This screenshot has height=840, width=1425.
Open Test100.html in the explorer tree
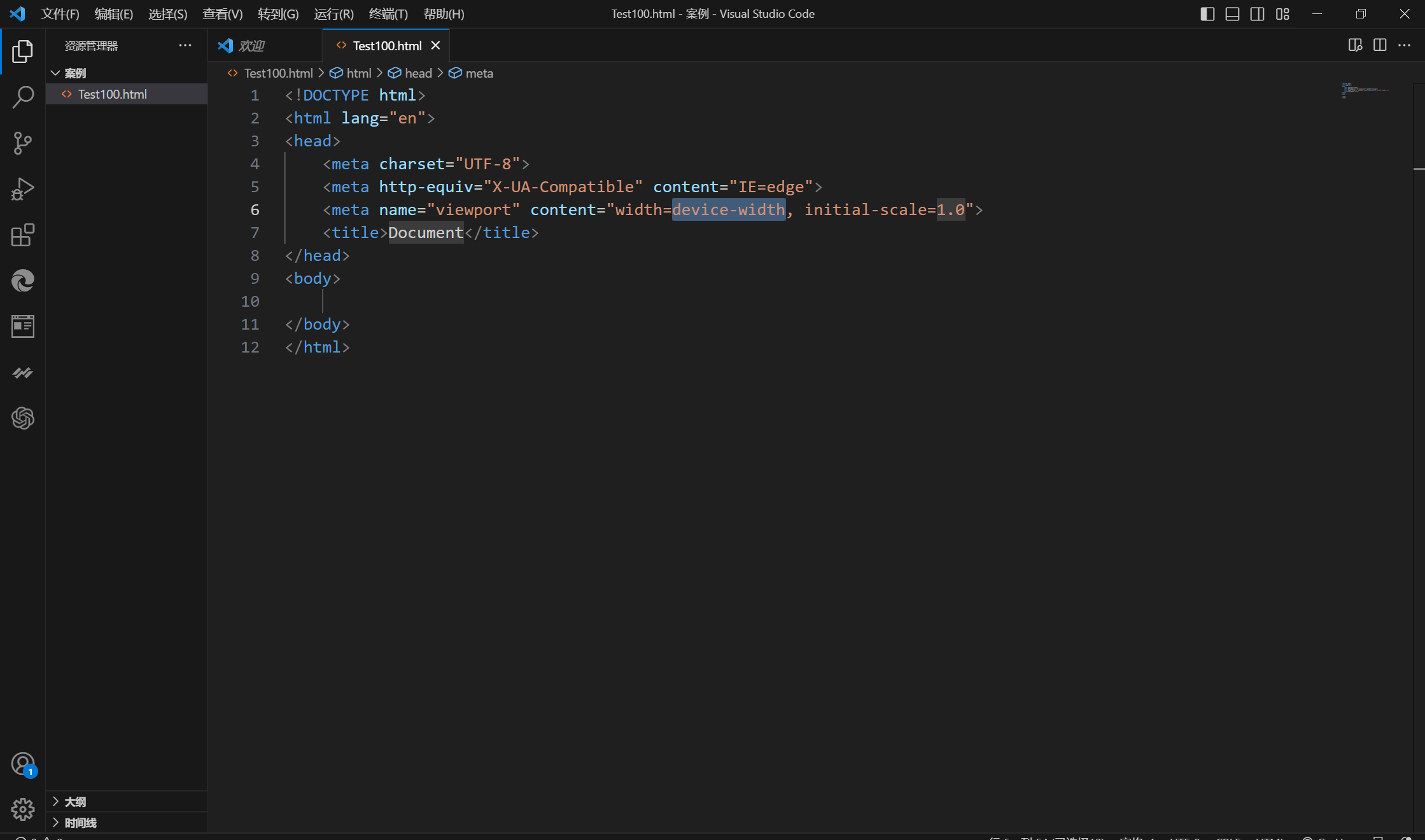click(127, 94)
